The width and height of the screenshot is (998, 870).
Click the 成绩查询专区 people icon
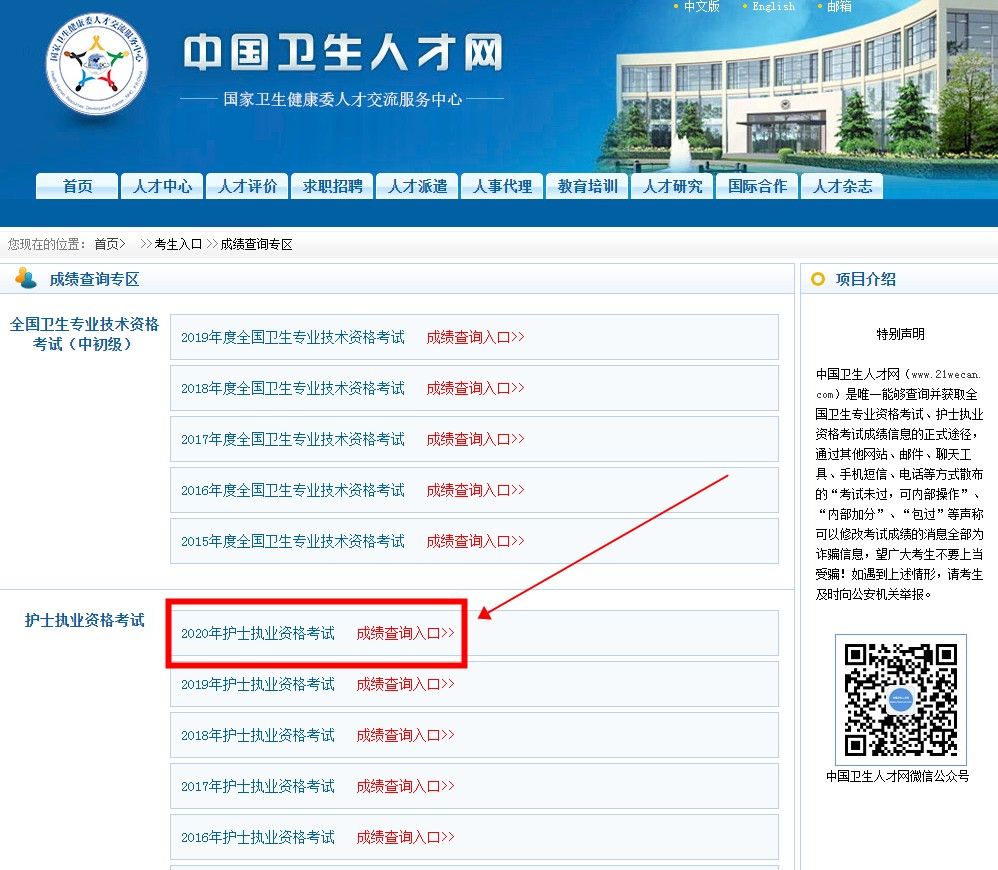pos(25,278)
